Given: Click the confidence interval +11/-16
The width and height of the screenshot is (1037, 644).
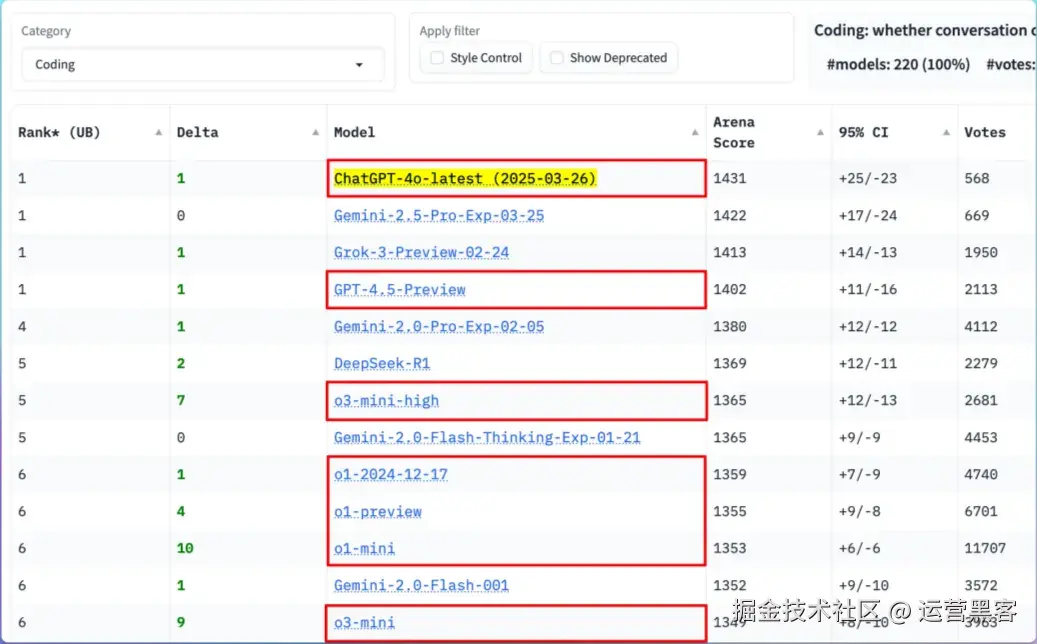Looking at the screenshot, I should (x=868, y=290).
